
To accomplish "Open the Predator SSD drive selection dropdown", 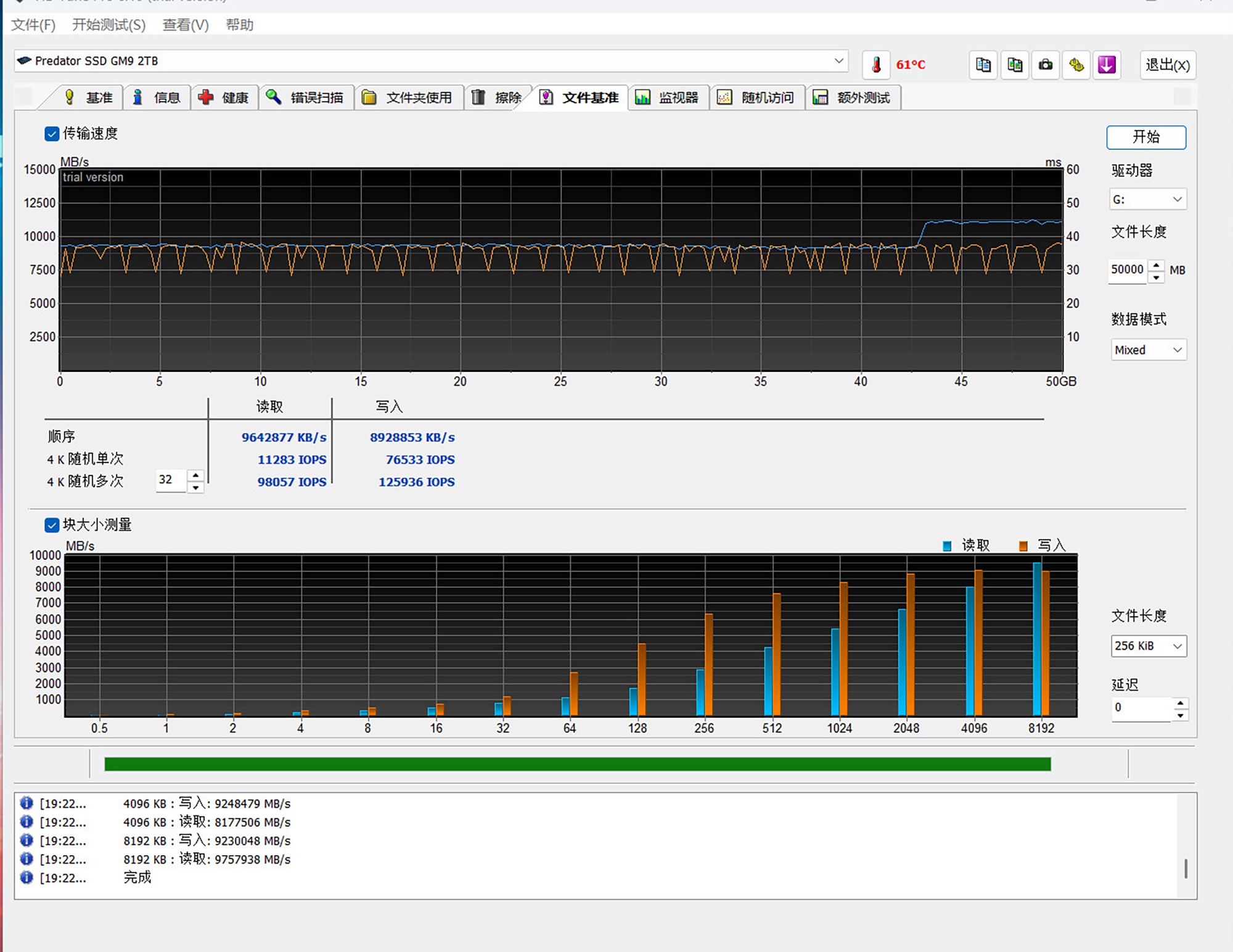I will coord(838,60).
